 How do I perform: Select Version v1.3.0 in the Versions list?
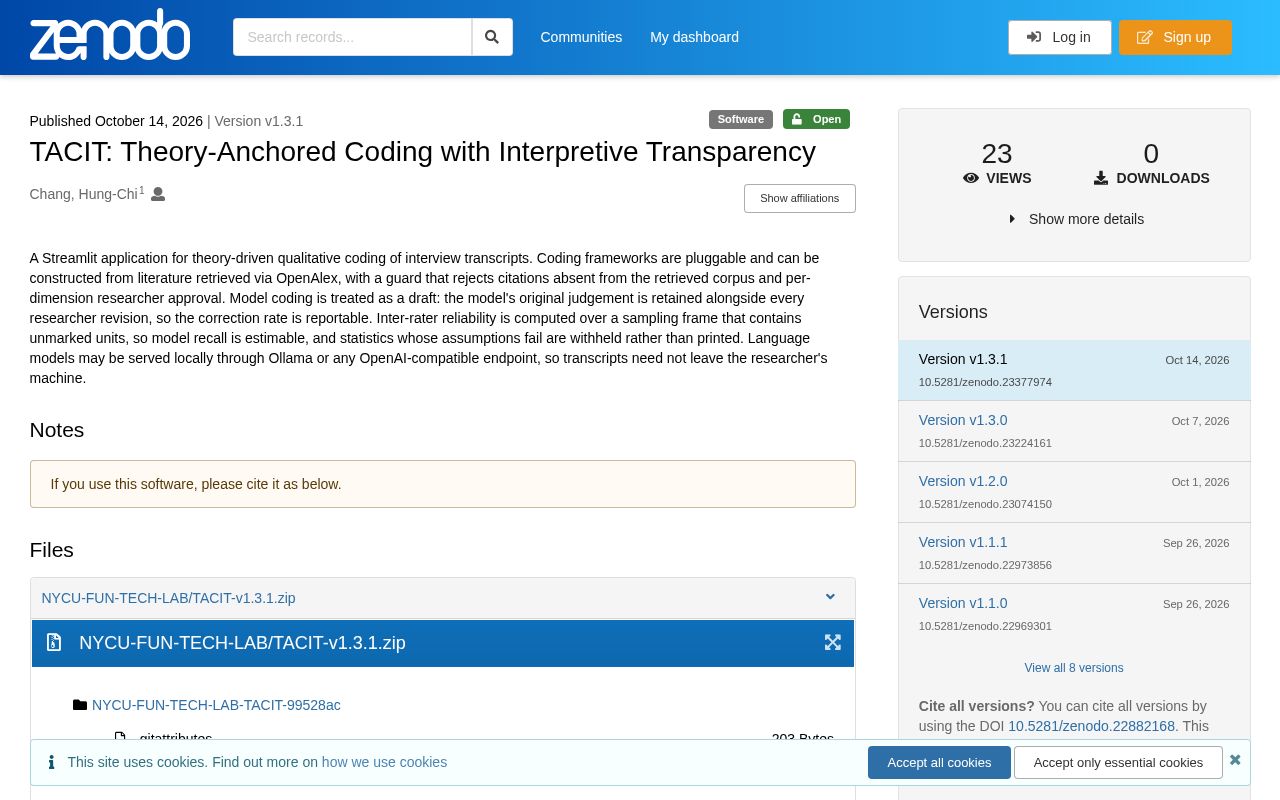[963, 420]
